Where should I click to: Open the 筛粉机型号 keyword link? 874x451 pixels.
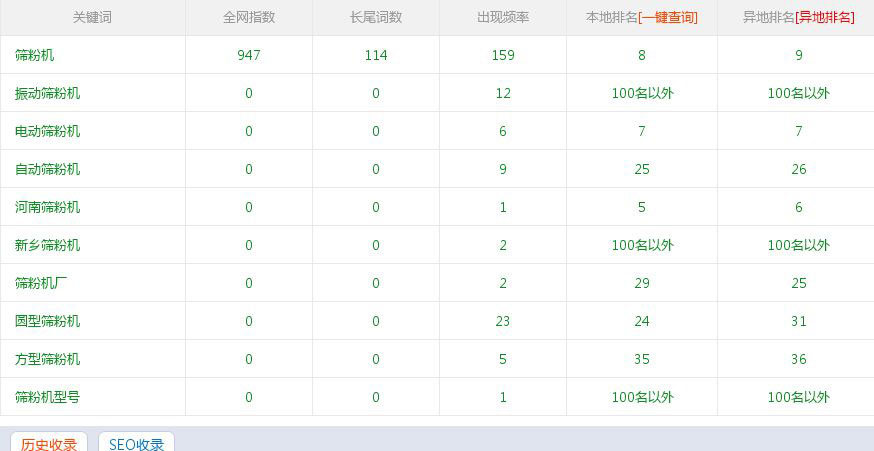(x=47, y=398)
